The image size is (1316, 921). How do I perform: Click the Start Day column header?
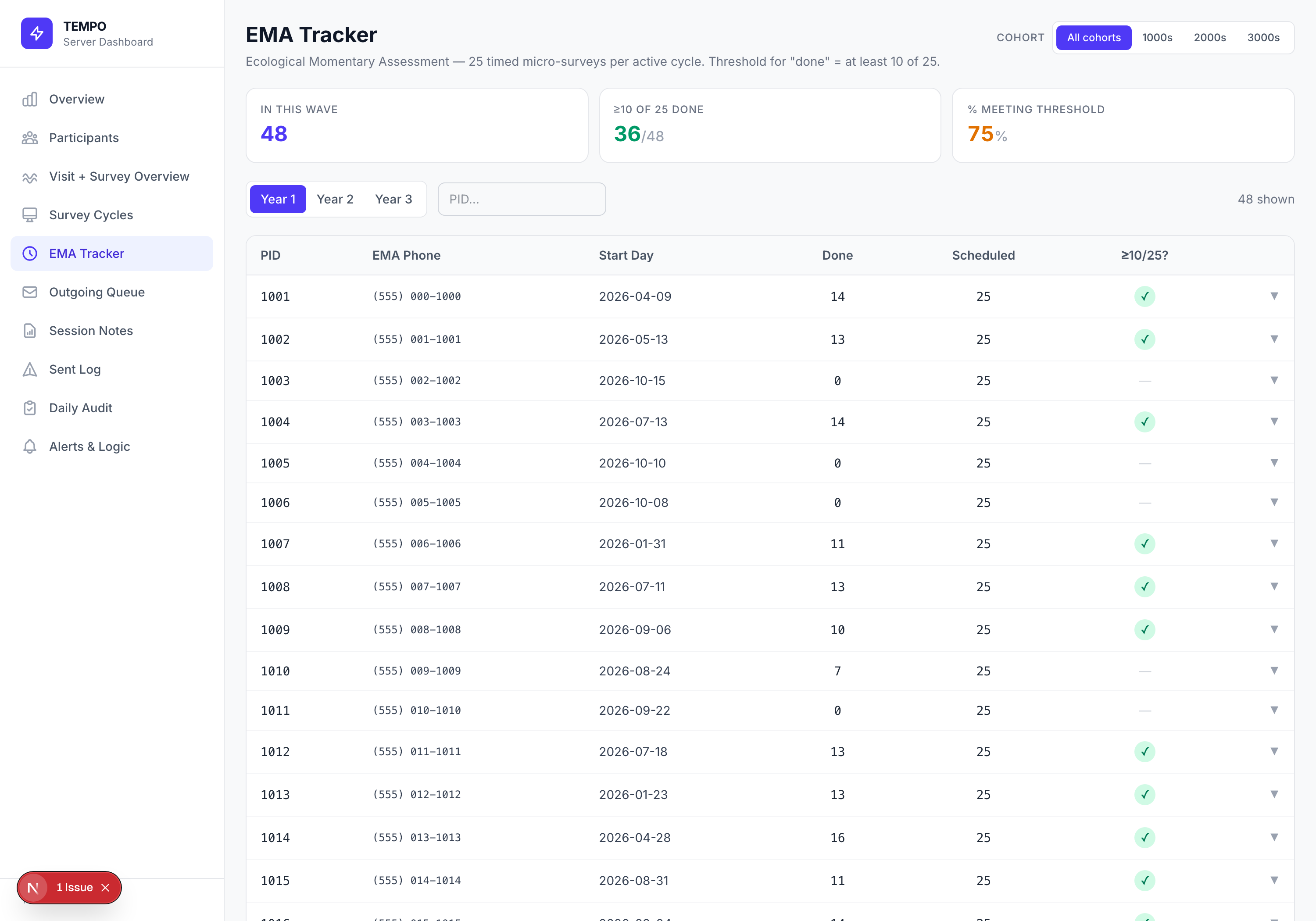[x=626, y=256]
